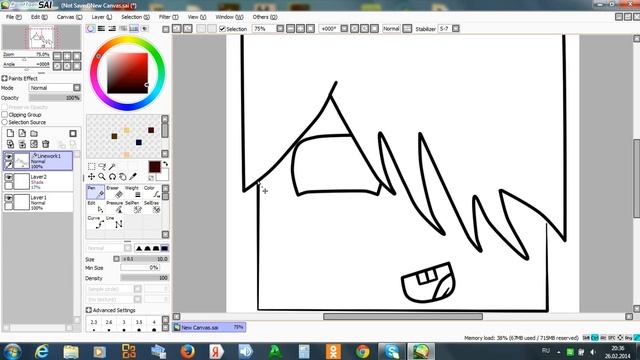Select the Edit control point tool
640x360 pixels.
tap(96, 207)
